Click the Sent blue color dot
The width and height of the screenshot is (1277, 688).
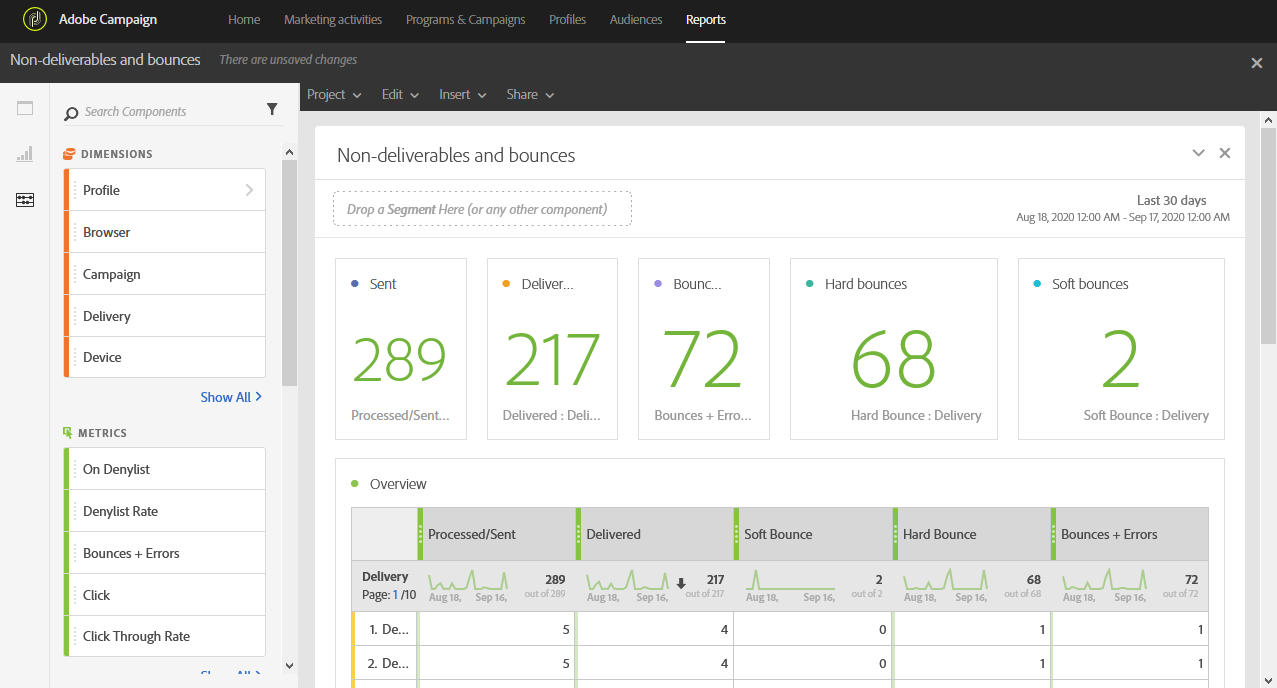coord(355,284)
